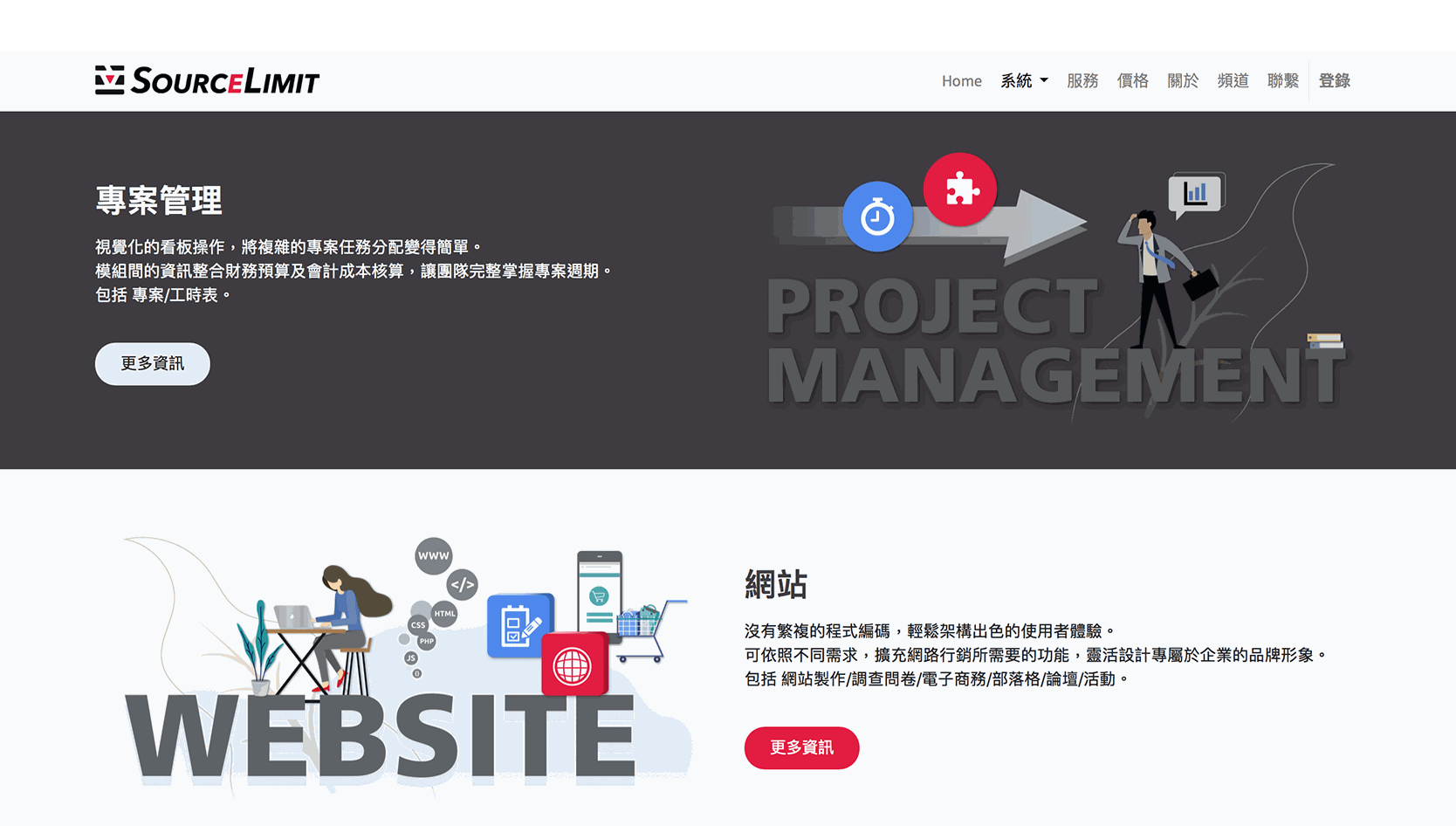Select 聯繫 in the navigation bar
The height and width of the screenshot is (826, 1456).
click(x=1283, y=81)
